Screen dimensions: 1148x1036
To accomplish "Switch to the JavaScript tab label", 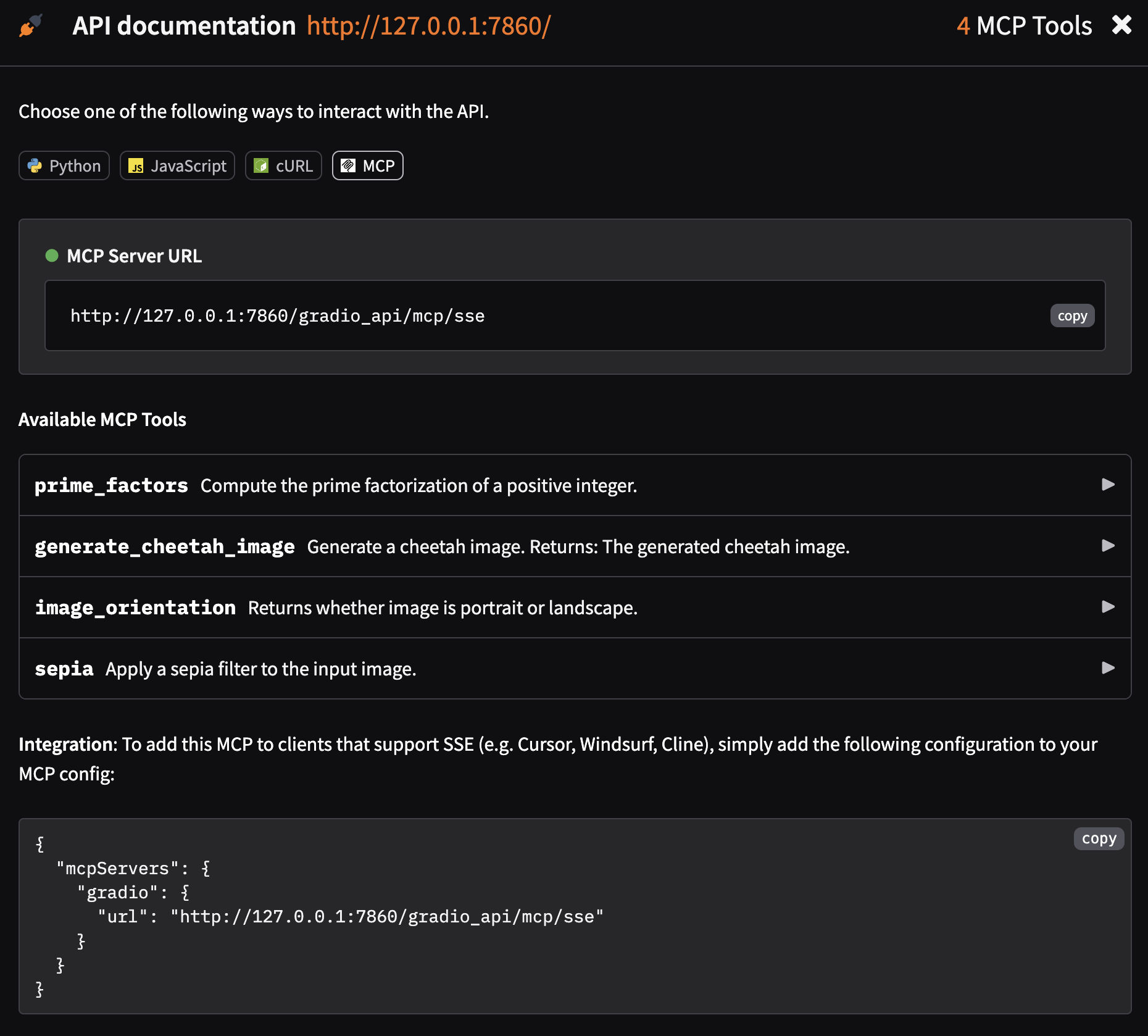I will [x=188, y=166].
